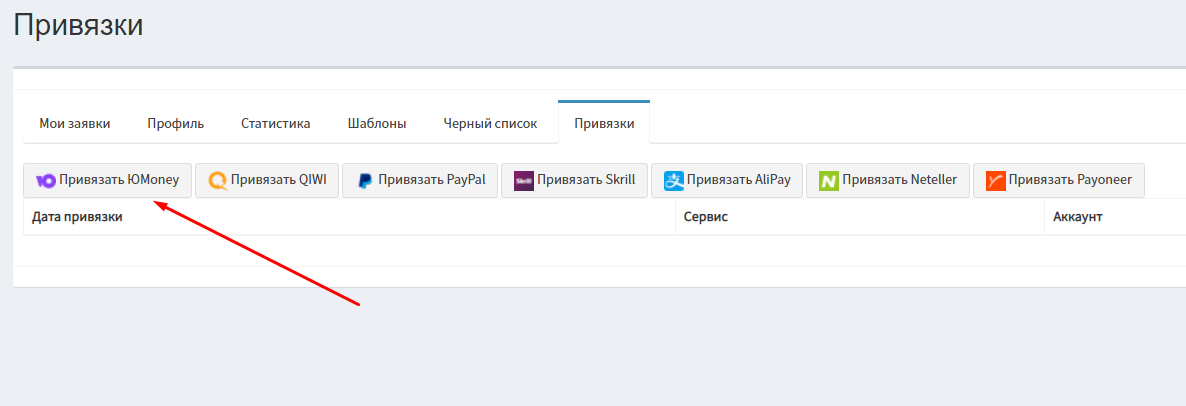Switch to the Профиль tab

[x=176, y=124]
